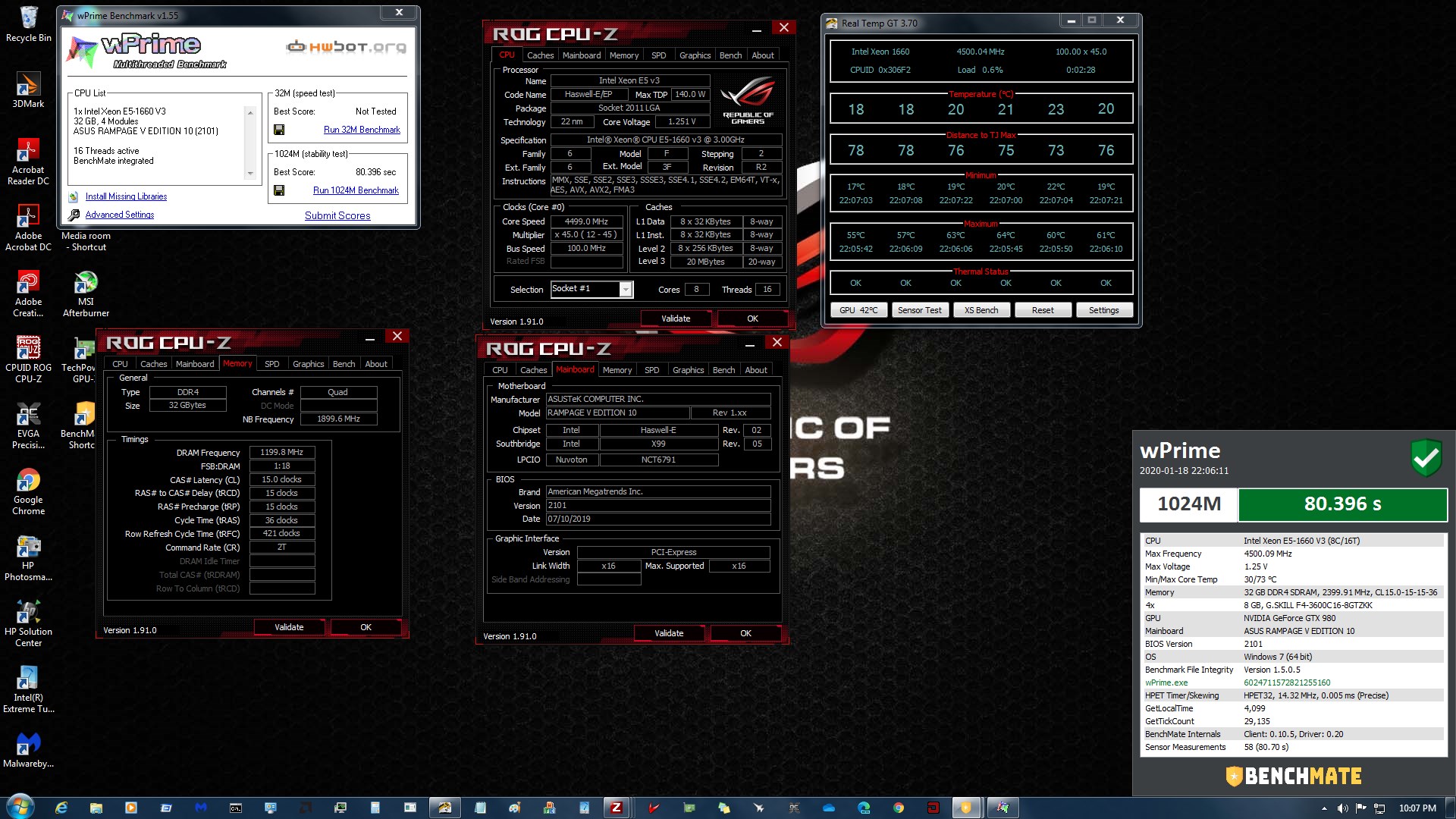
Task: Open Settings in Real Temp
Action: [1103, 310]
